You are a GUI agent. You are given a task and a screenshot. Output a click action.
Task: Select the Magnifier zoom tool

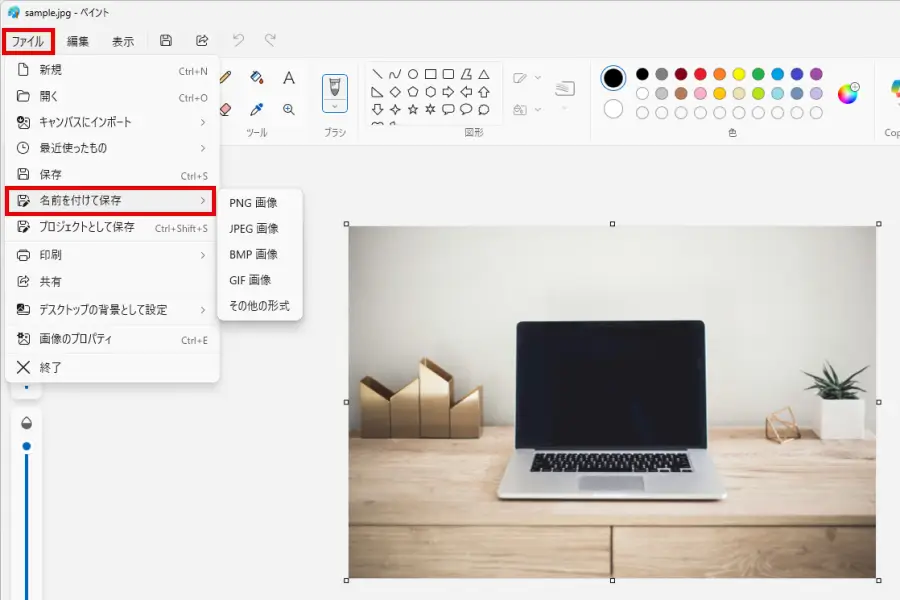click(x=289, y=109)
